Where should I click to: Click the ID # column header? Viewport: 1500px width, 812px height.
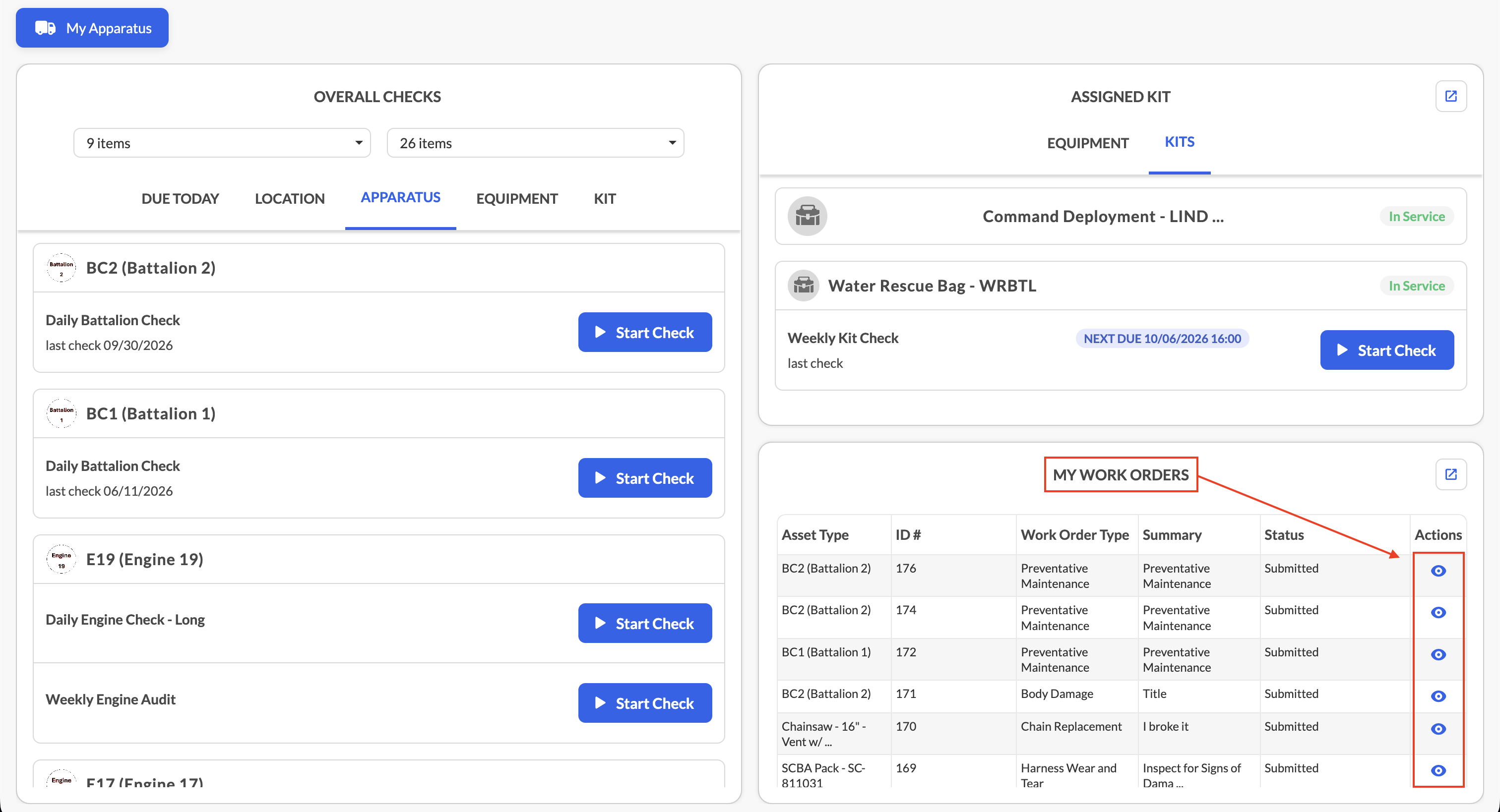click(x=908, y=534)
